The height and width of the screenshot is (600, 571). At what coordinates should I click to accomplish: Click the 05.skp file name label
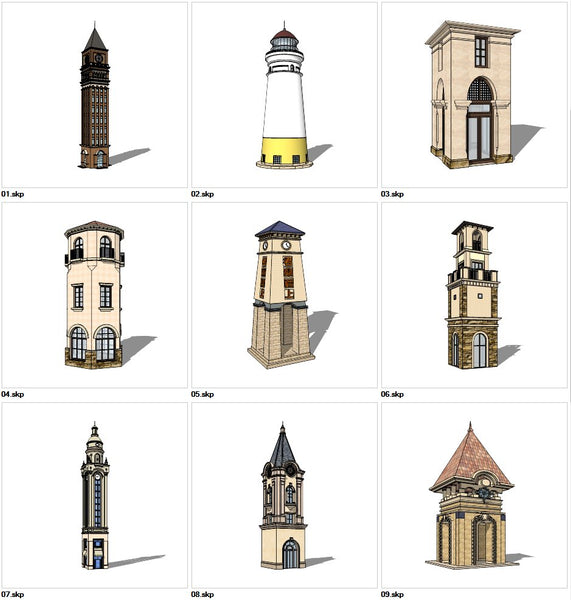(202, 394)
